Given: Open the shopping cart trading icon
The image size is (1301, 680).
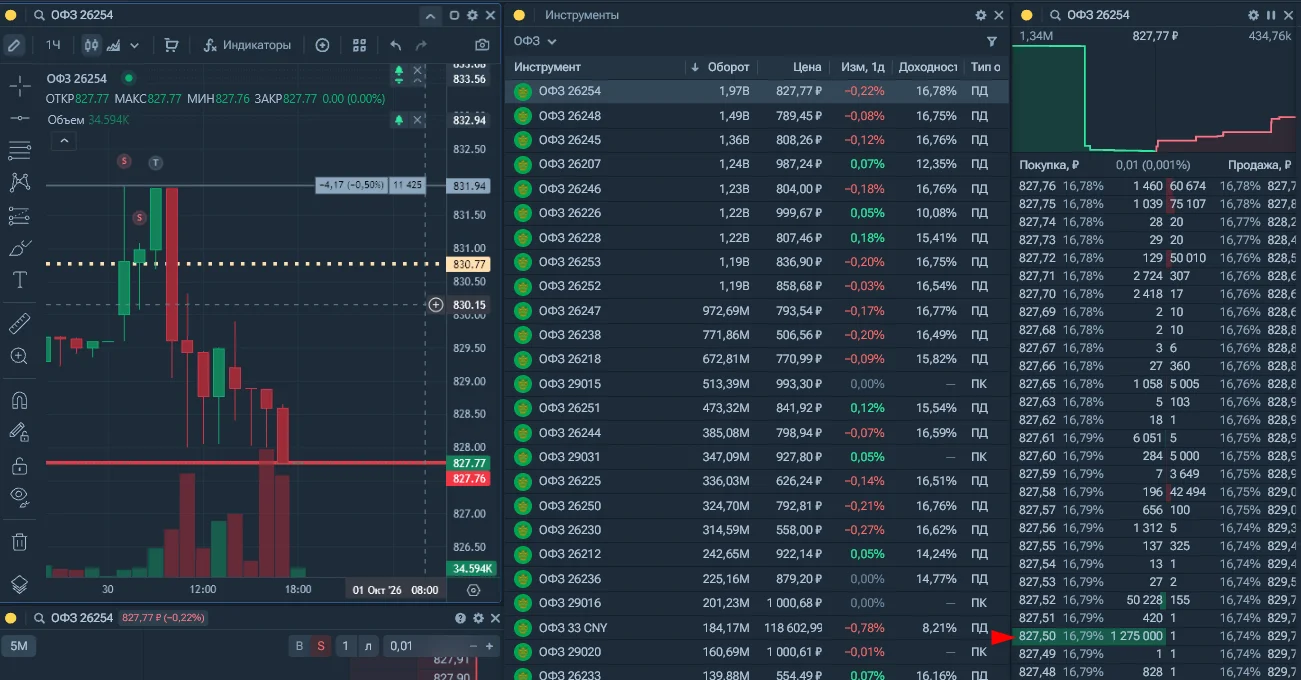Looking at the screenshot, I should pyautogui.click(x=171, y=45).
